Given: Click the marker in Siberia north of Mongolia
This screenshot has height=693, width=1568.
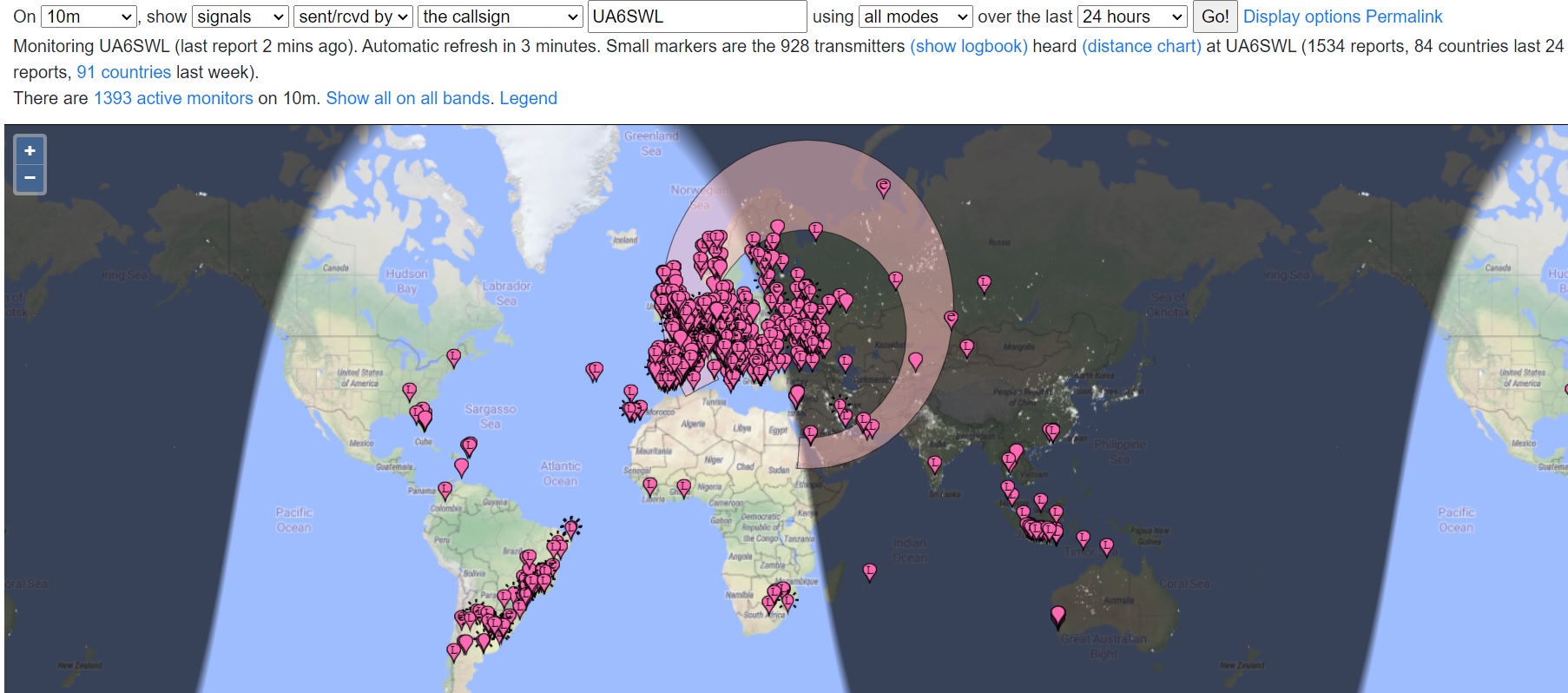Looking at the screenshot, I should [x=984, y=283].
